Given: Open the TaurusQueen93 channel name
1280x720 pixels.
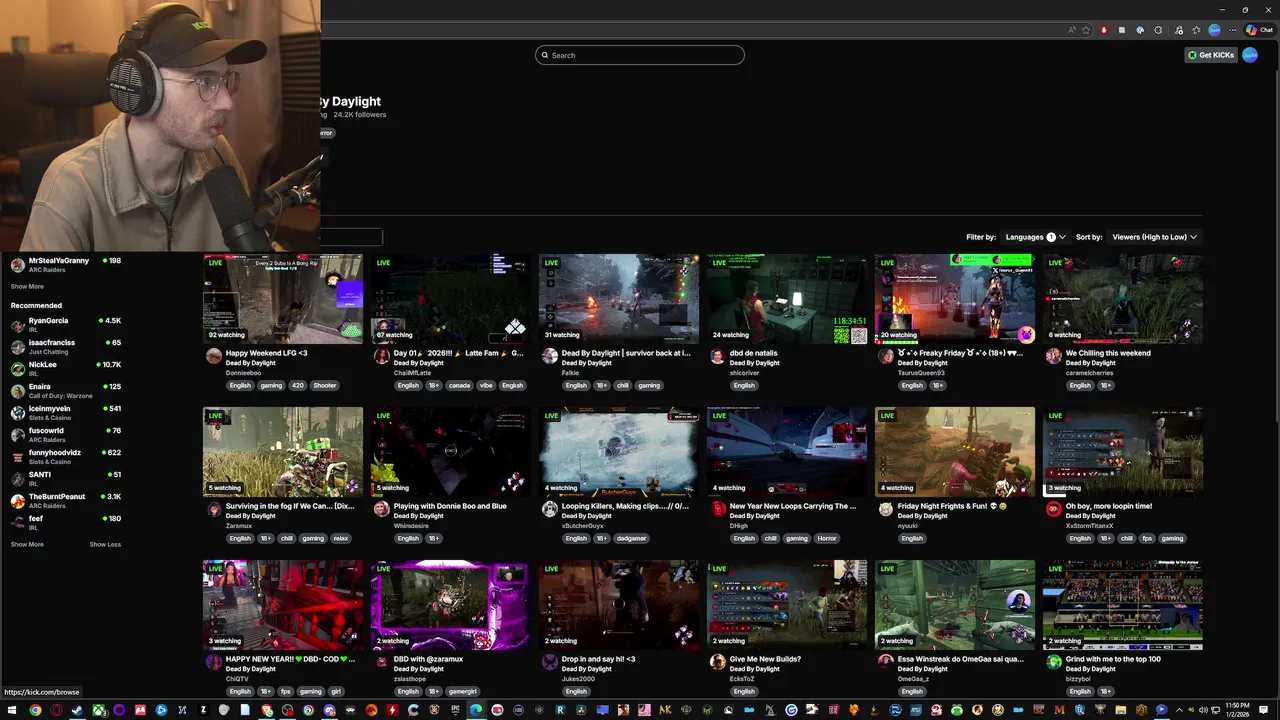Looking at the screenshot, I should [x=921, y=373].
